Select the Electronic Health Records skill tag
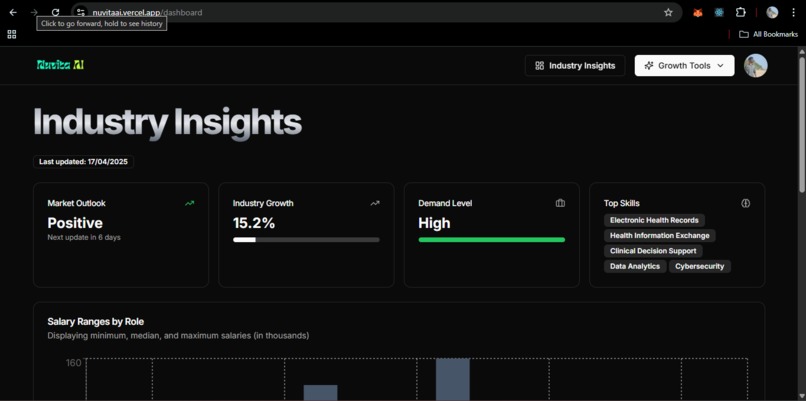806x401 pixels. pyautogui.click(x=654, y=220)
